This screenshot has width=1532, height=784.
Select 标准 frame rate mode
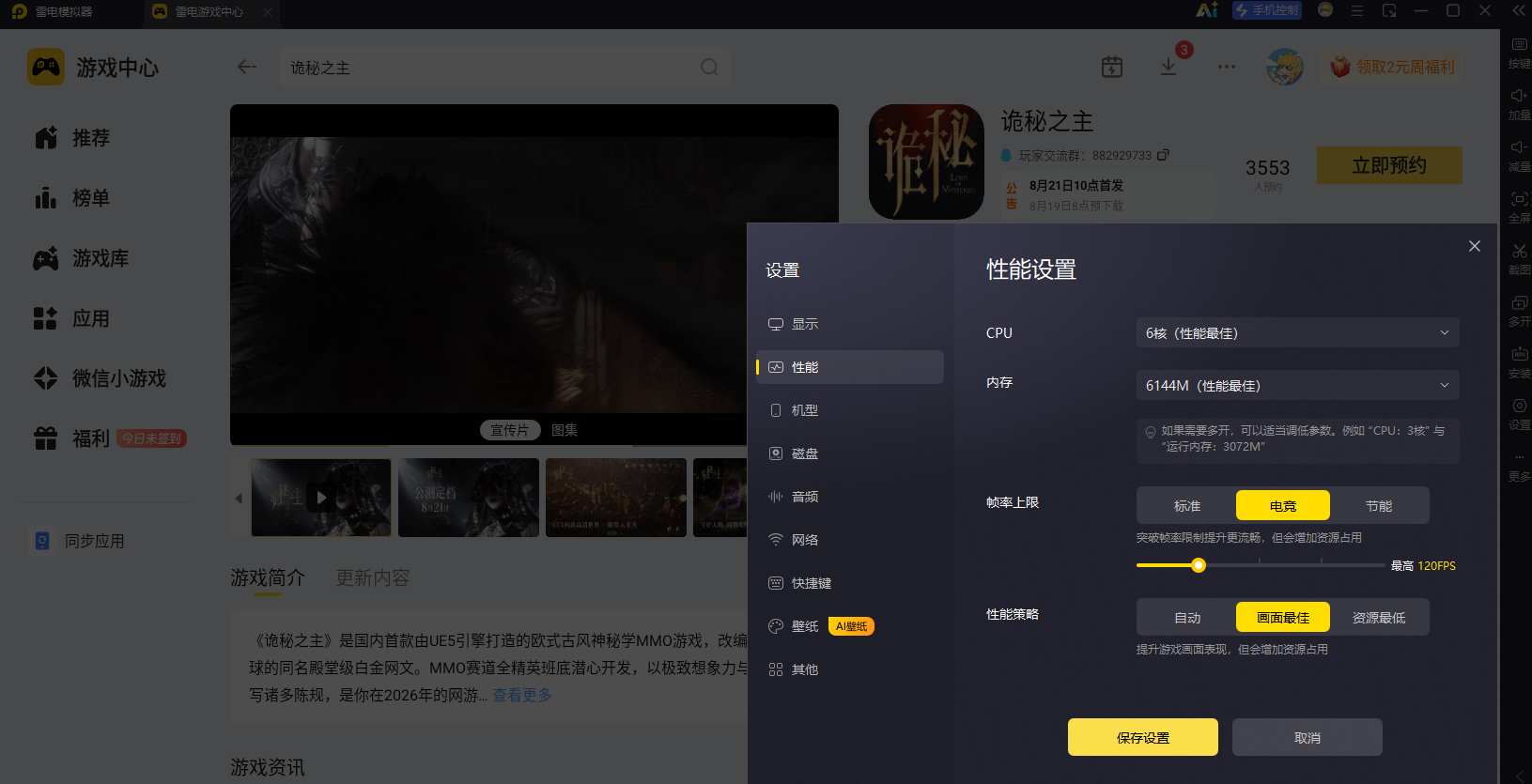[1187, 505]
